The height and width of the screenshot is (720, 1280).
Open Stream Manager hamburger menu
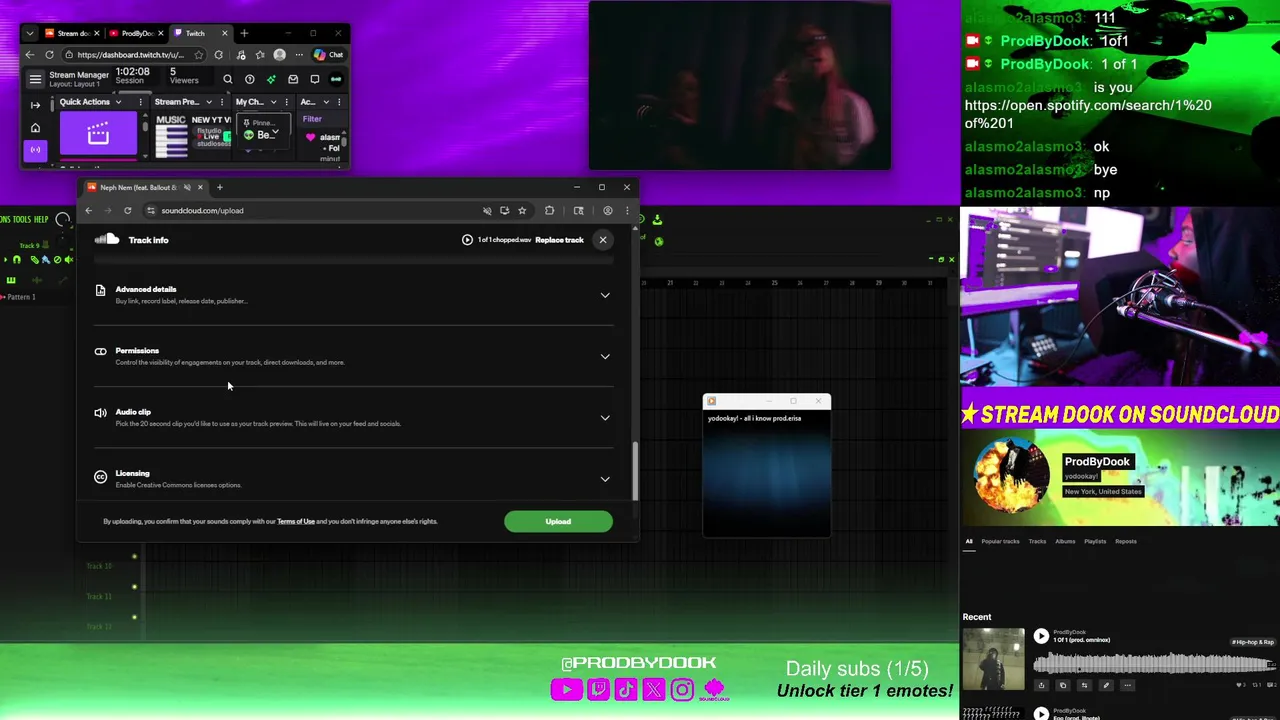(x=35, y=79)
